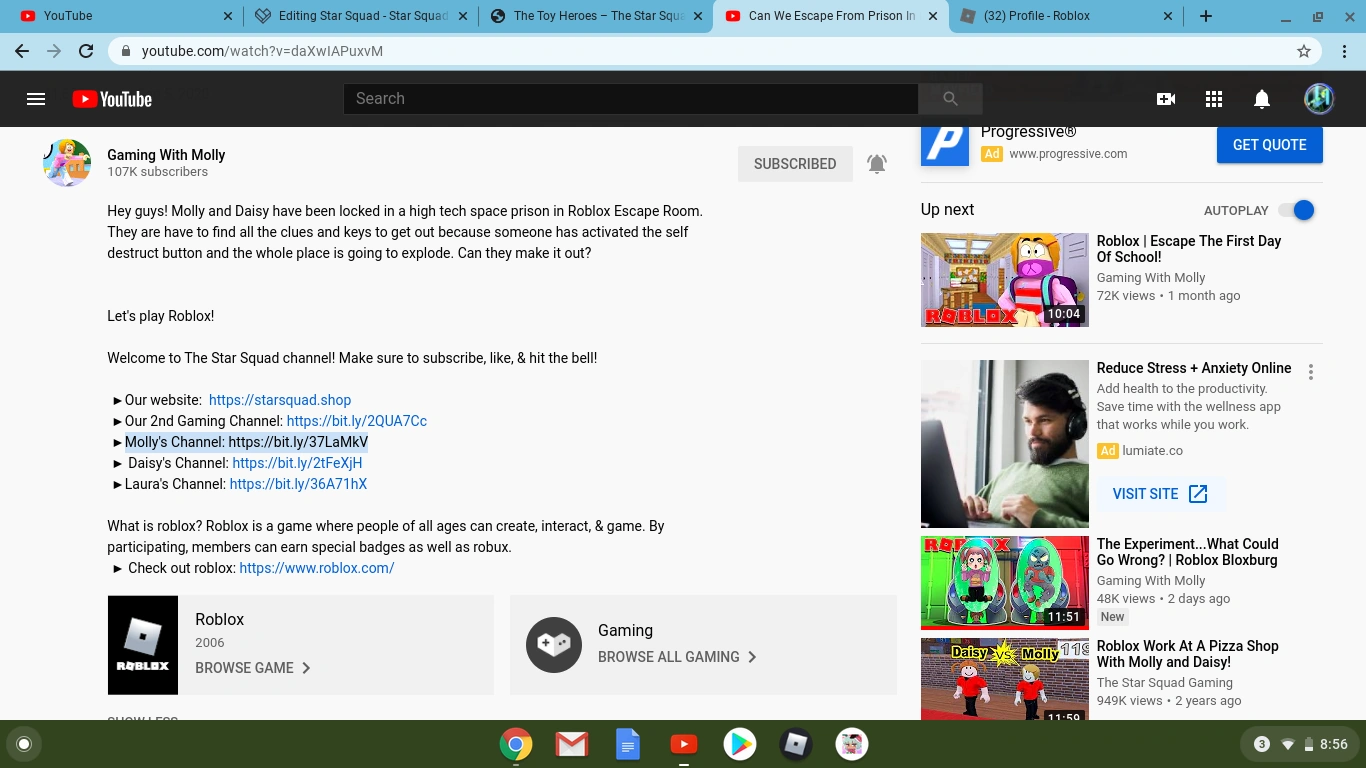
Task: Open the account avatar menu
Action: 1319,99
